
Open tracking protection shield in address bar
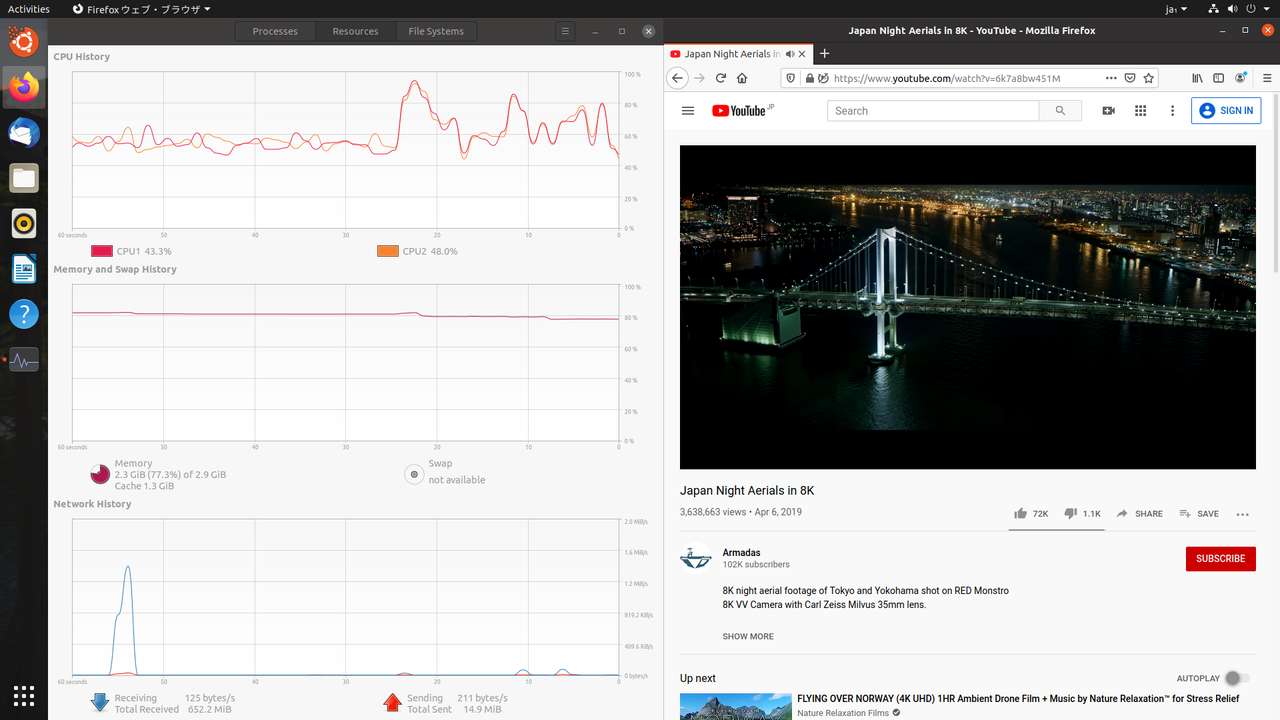coord(790,78)
